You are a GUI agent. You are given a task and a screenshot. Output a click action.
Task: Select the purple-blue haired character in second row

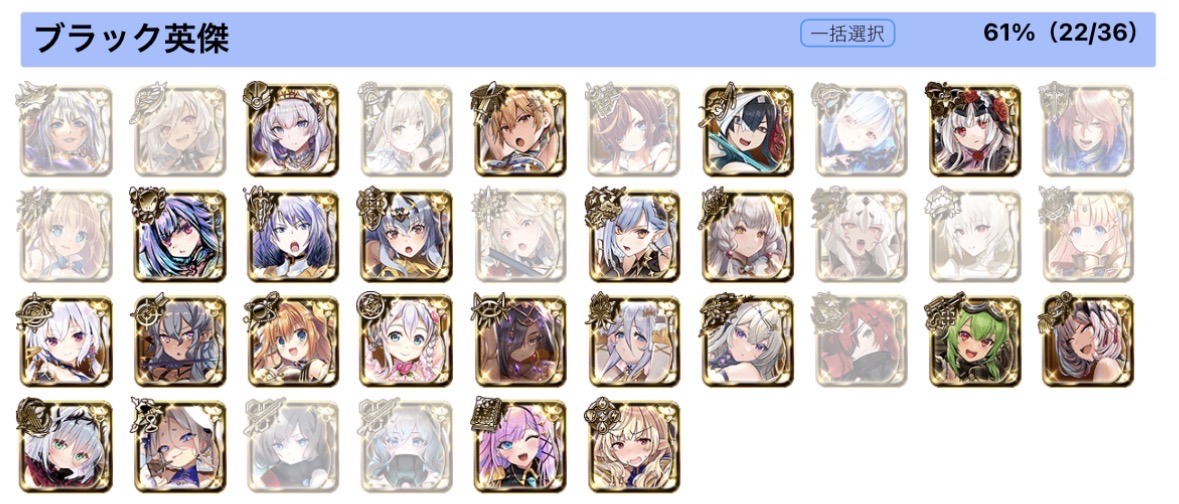click(179, 235)
